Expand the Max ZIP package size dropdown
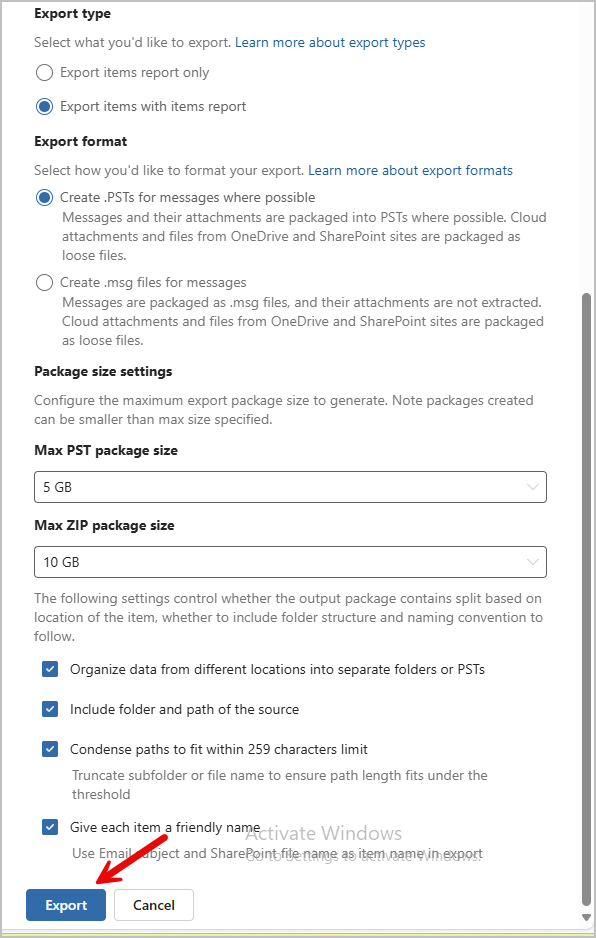This screenshot has width=596, height=938. (290, 562)
